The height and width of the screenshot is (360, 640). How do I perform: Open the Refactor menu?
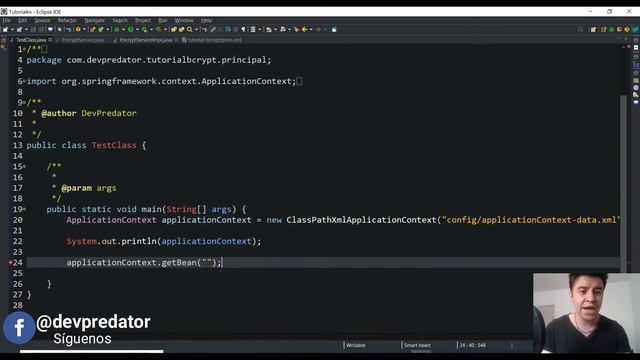click(67, 20)
